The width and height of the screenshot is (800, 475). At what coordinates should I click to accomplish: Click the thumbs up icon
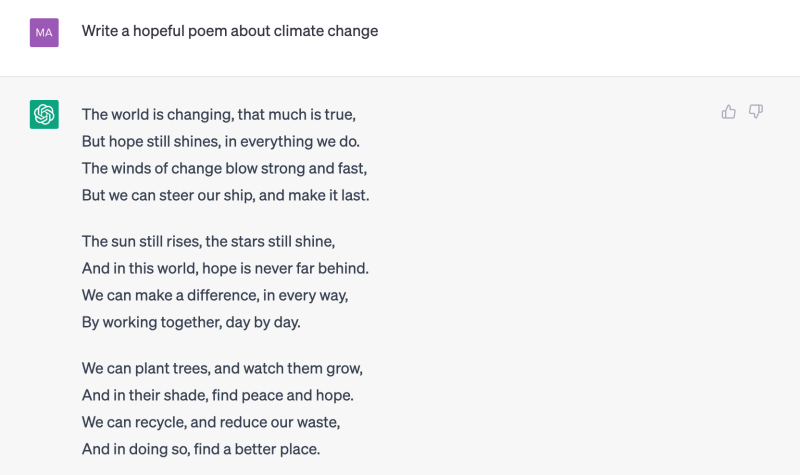click(x=728, y=112)
